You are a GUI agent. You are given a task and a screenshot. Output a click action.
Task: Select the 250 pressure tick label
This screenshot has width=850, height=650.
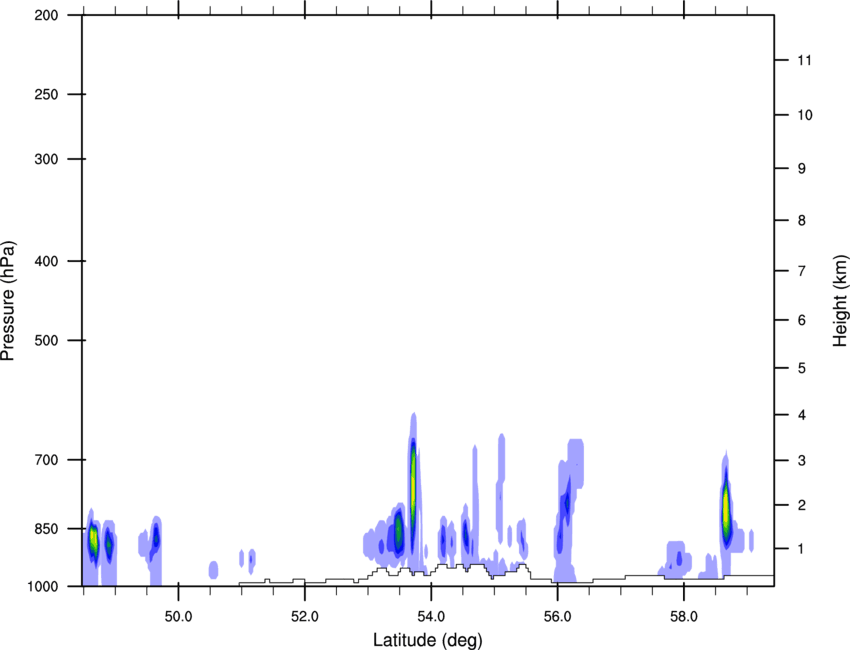pos(47,94)
